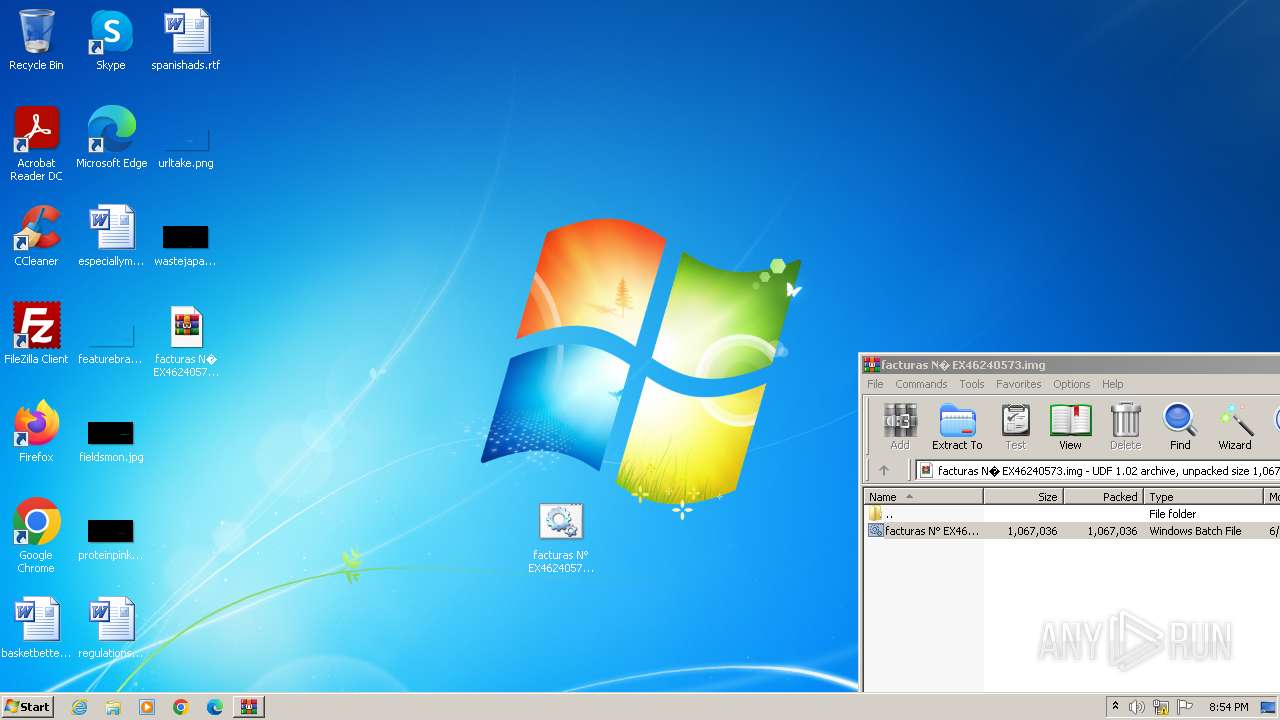This screenshot has height=720, width=1280.
Task: Select the Skype desktop shortcut
Action: pyautogui.click(x=111, y=40)
